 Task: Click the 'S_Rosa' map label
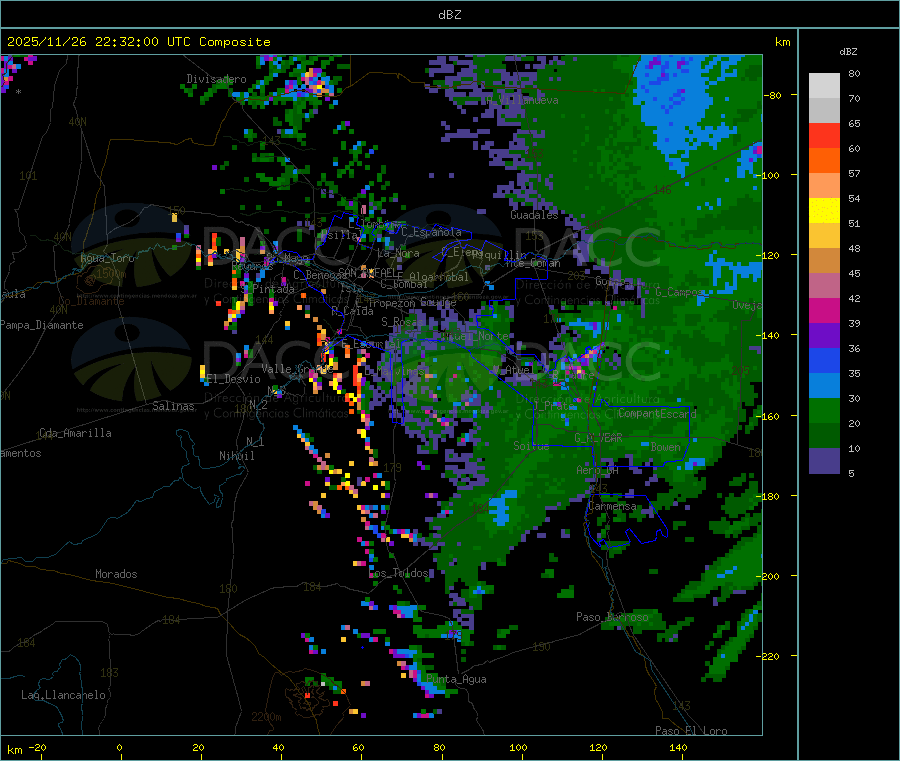(402, 323)
